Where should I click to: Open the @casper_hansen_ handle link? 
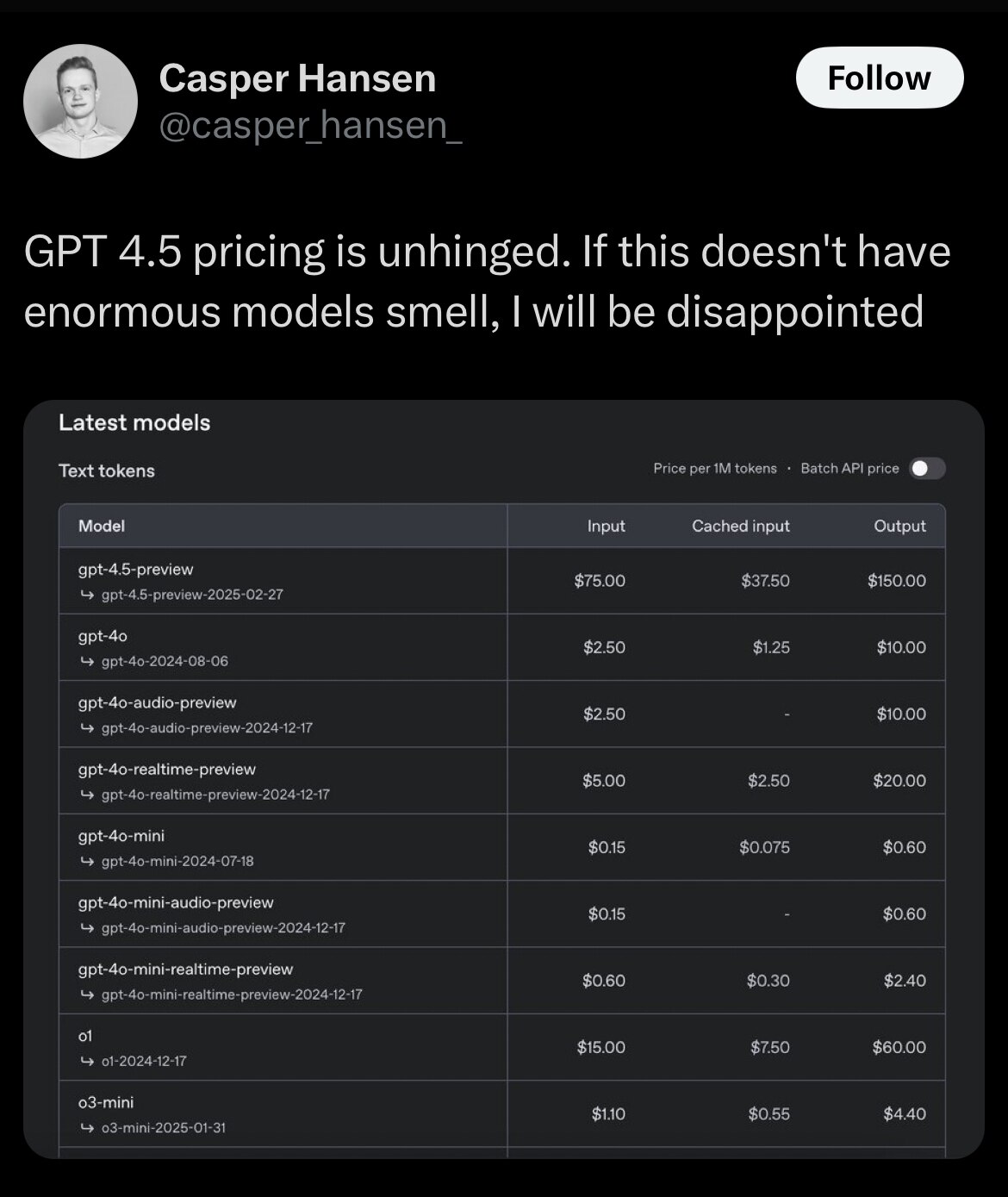(x=310, y=126)
